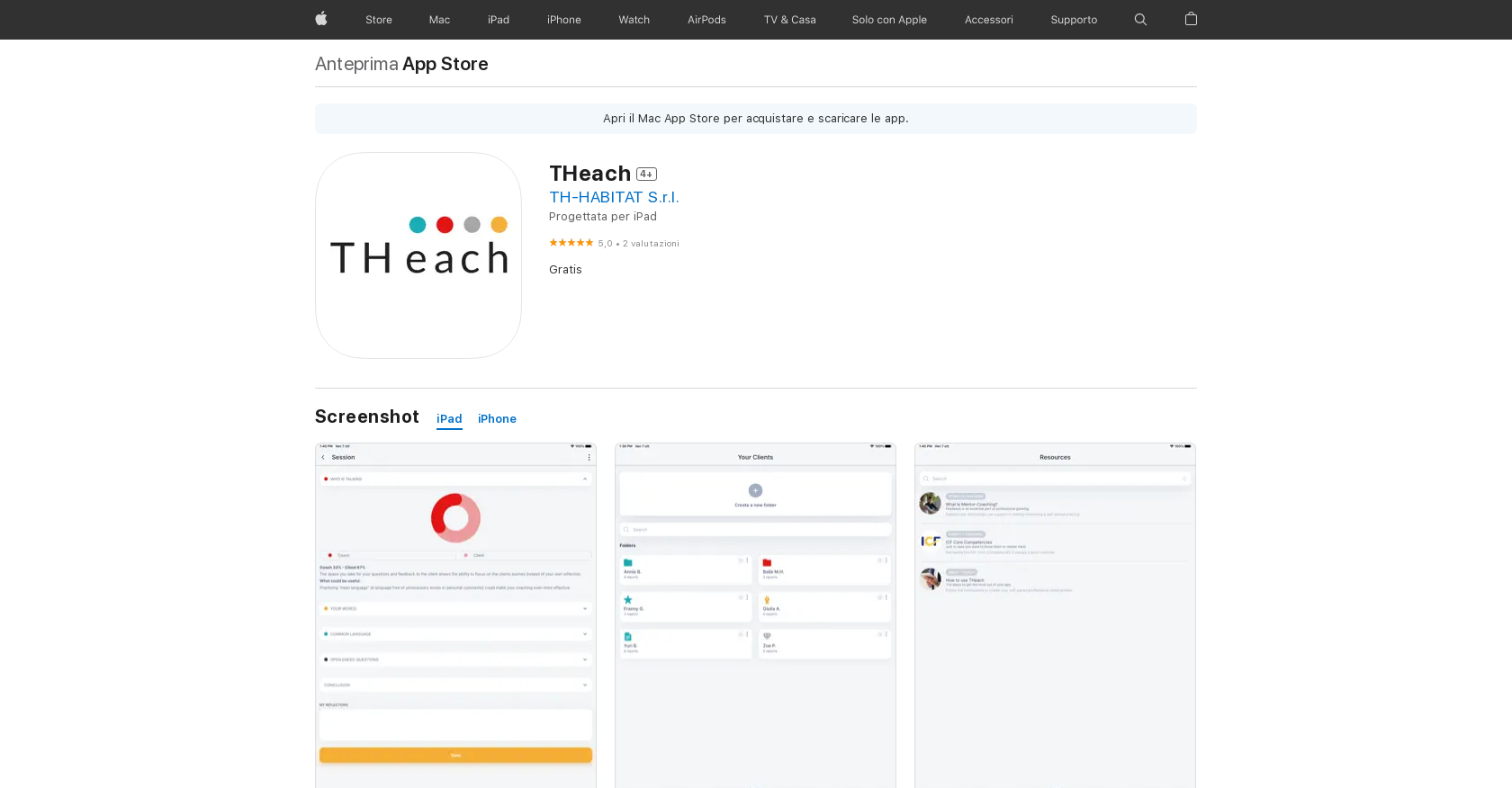The height and width of the screenshot is (788, 1512).
Task: Open the search magnifier icon
Action: [x=1140, y=20]
